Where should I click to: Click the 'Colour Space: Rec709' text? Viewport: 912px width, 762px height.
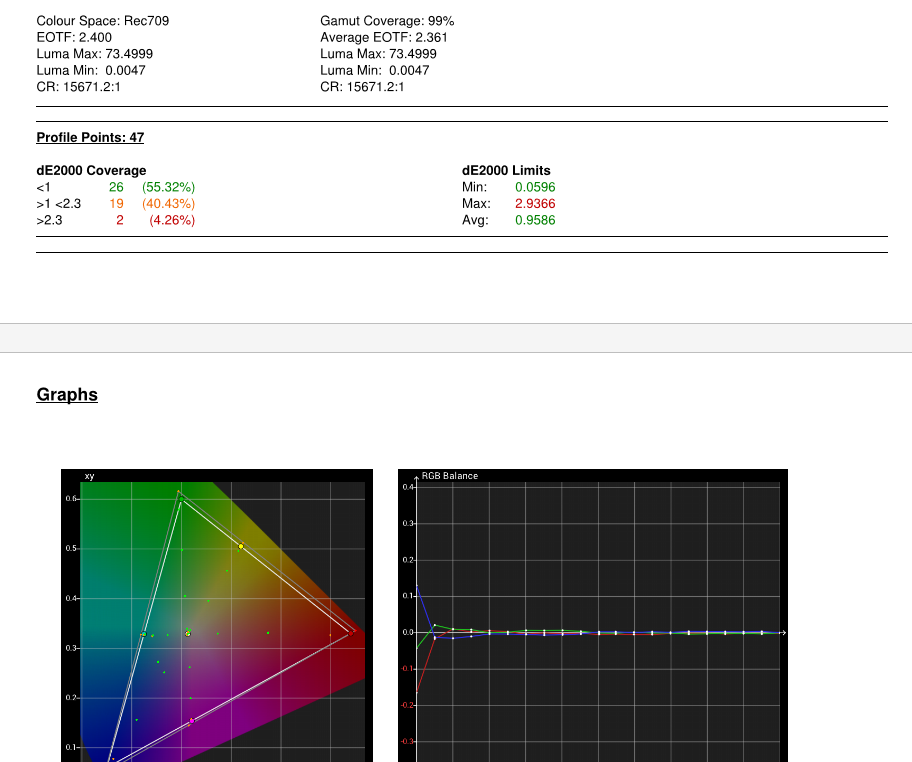coord(103,21)
